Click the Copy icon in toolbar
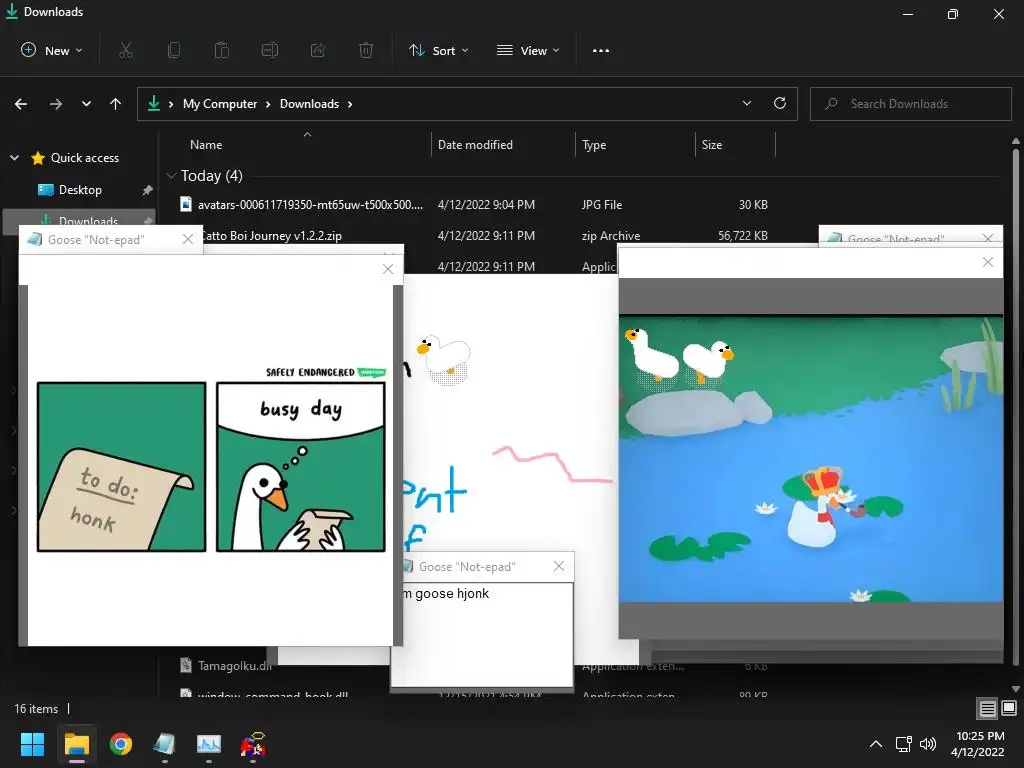The width and height of the screenshot is (1024, 768). 174,50
